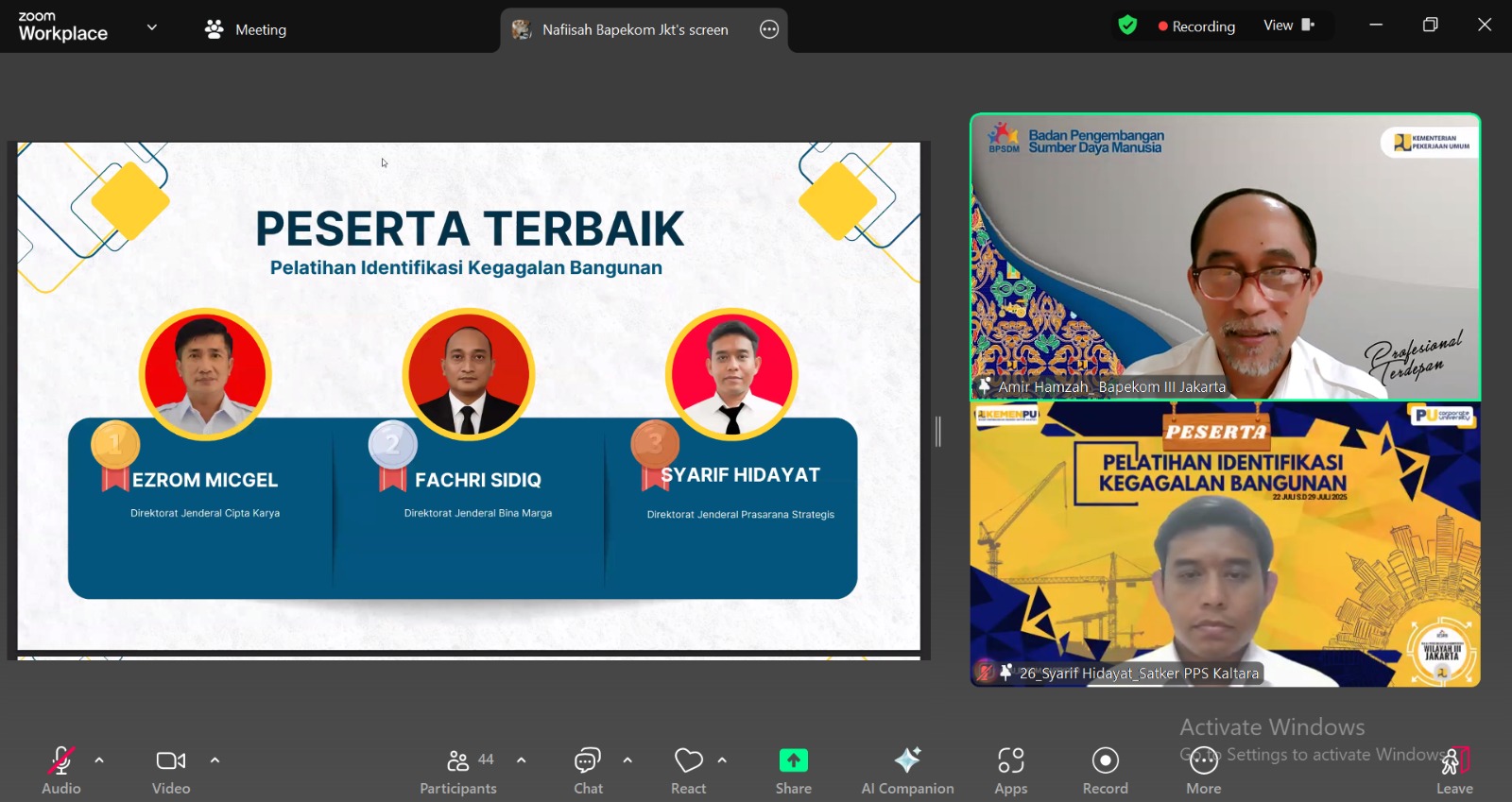The image size is (1512, 802).
Task: Click the SYARIF HIDAYAT name on slide
Action: pos(740,475)
